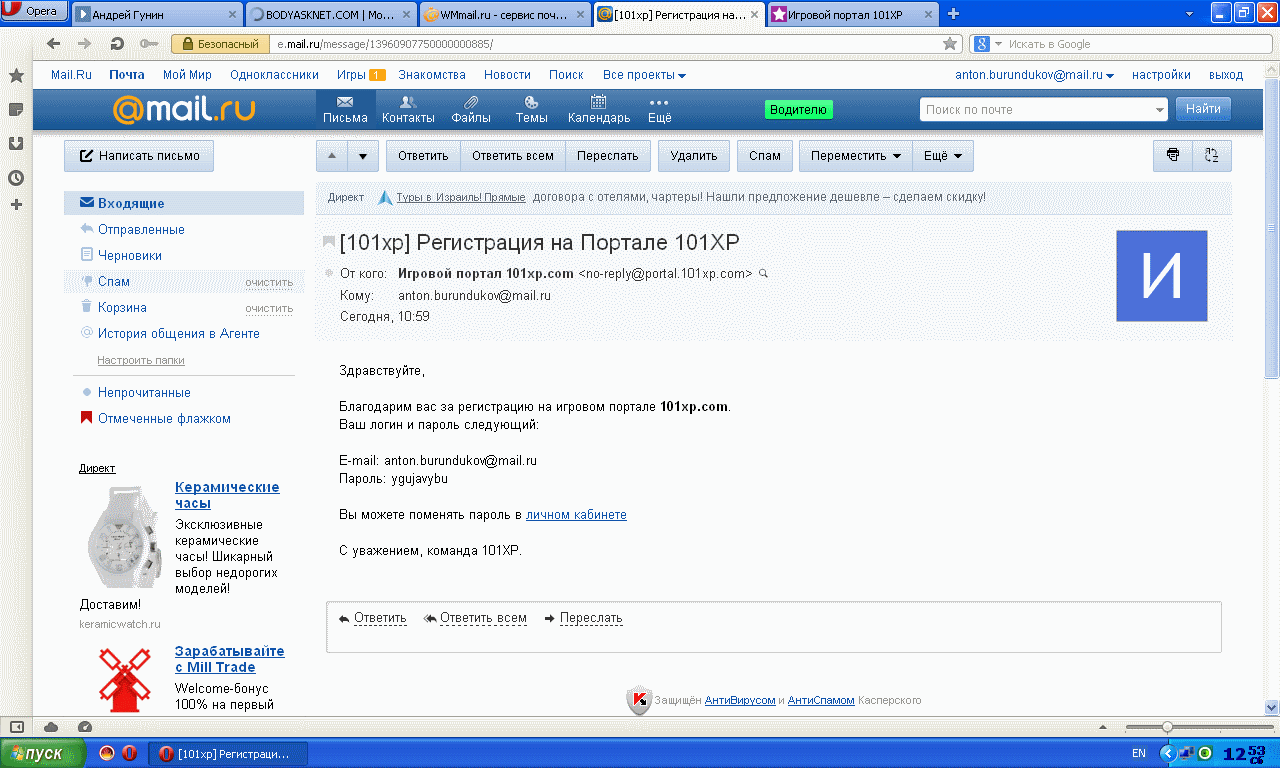Click the Удалить button
This screenshot has height=768, width=1280.
click(694, 156)
